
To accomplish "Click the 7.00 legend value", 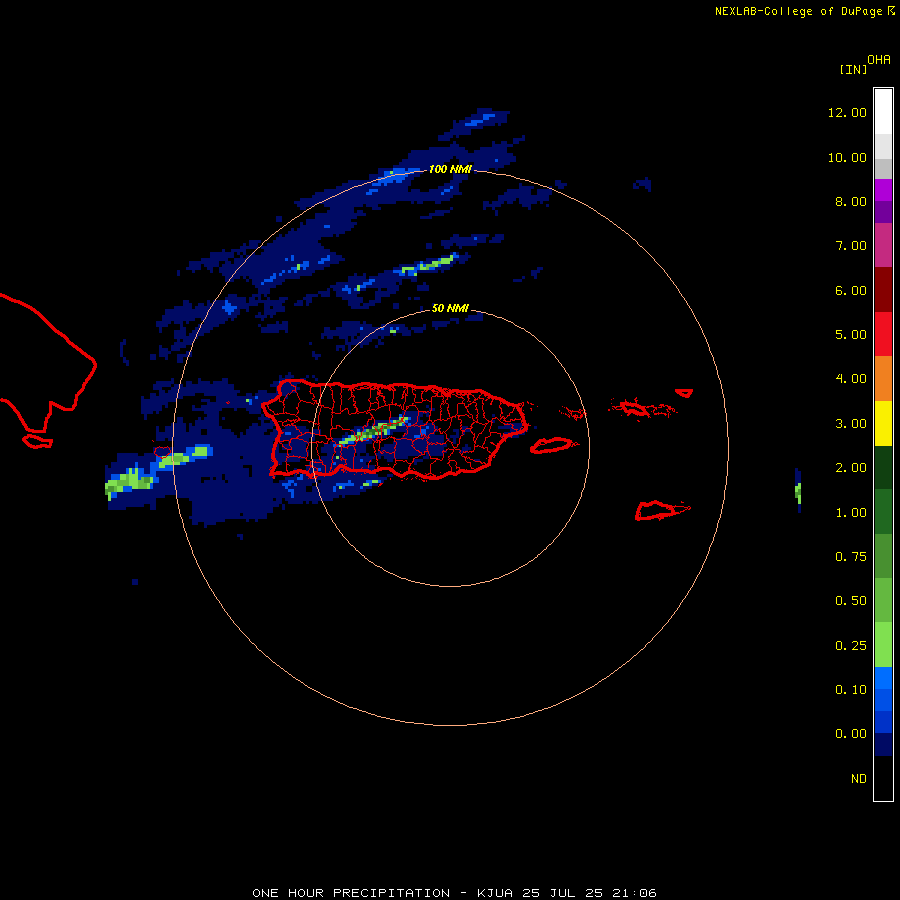I will tap(851, 246).
